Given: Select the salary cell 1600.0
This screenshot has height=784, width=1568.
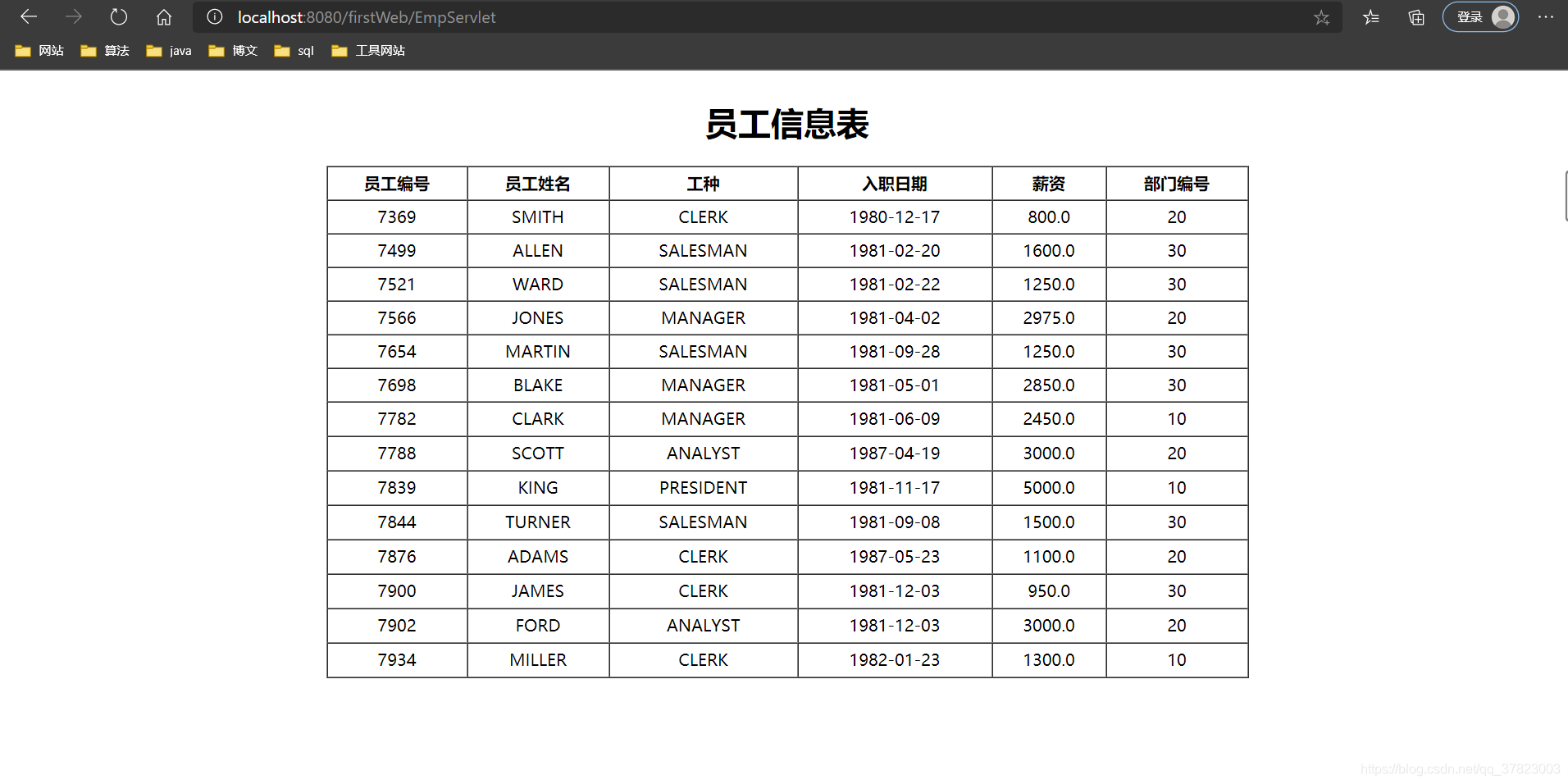Looking at the screenshot, I should [1049, 251].
